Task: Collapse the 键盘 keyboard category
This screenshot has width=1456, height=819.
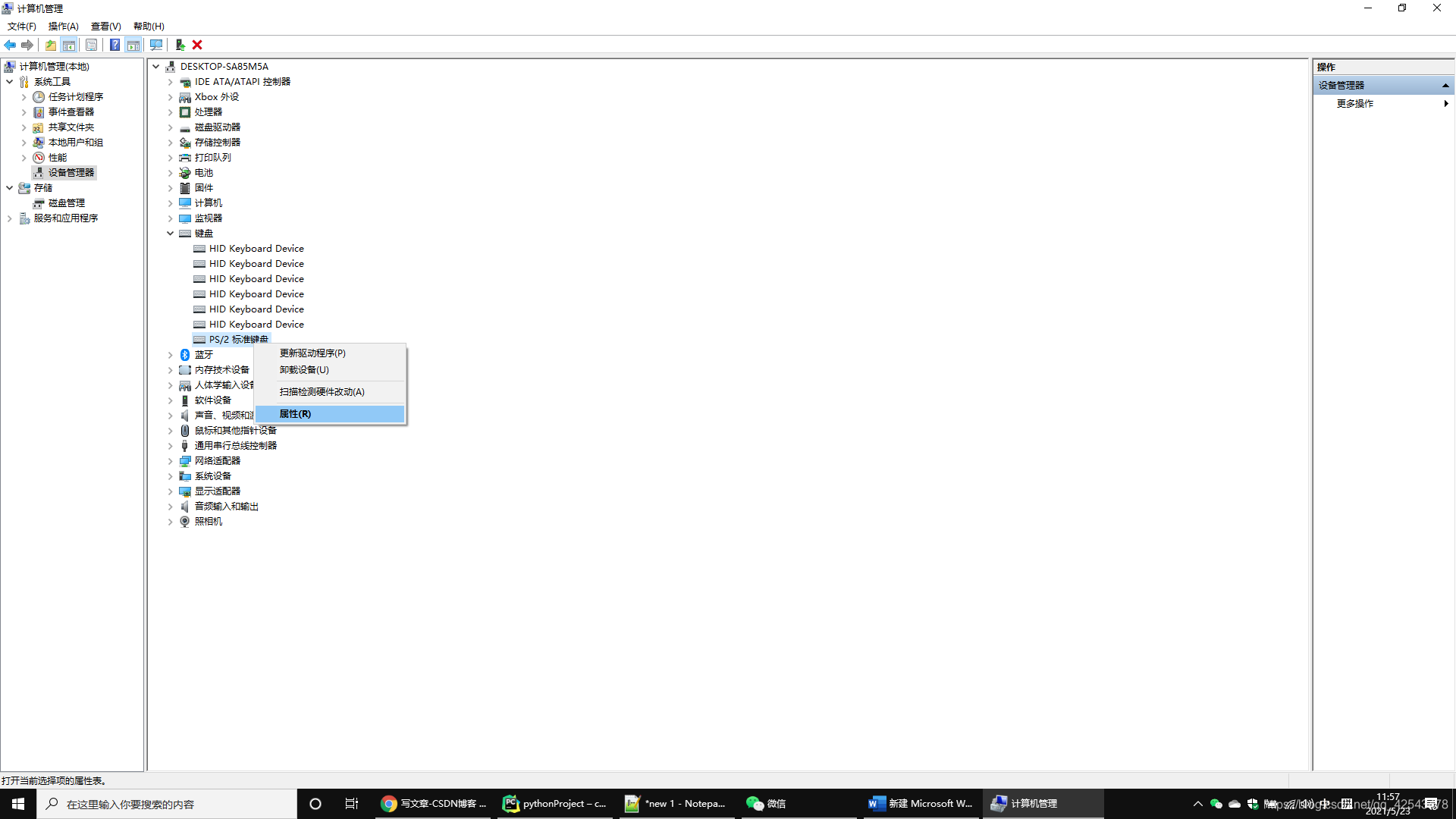Action: [171, 234]
